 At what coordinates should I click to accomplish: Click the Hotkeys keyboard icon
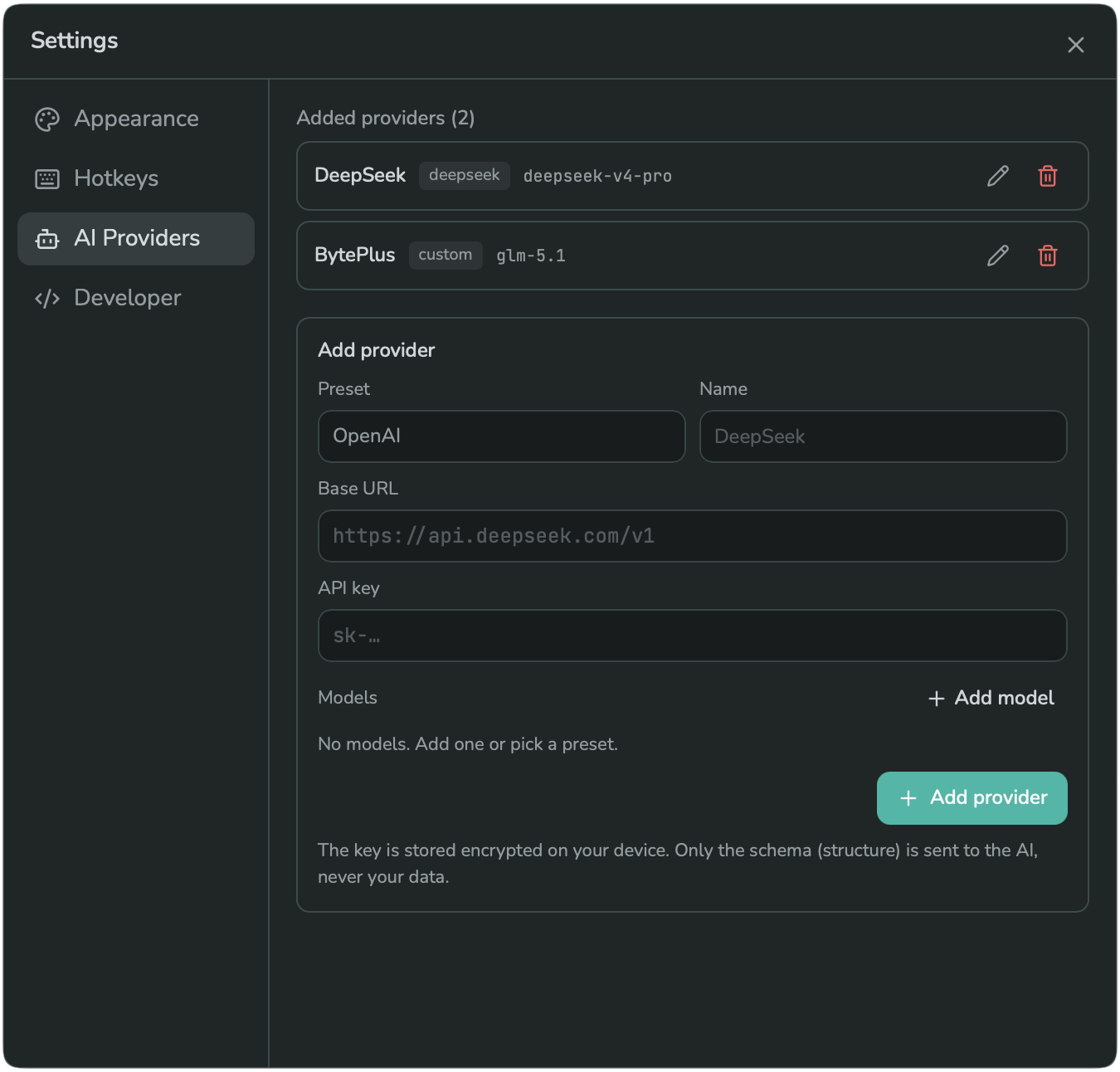(47, 179)
